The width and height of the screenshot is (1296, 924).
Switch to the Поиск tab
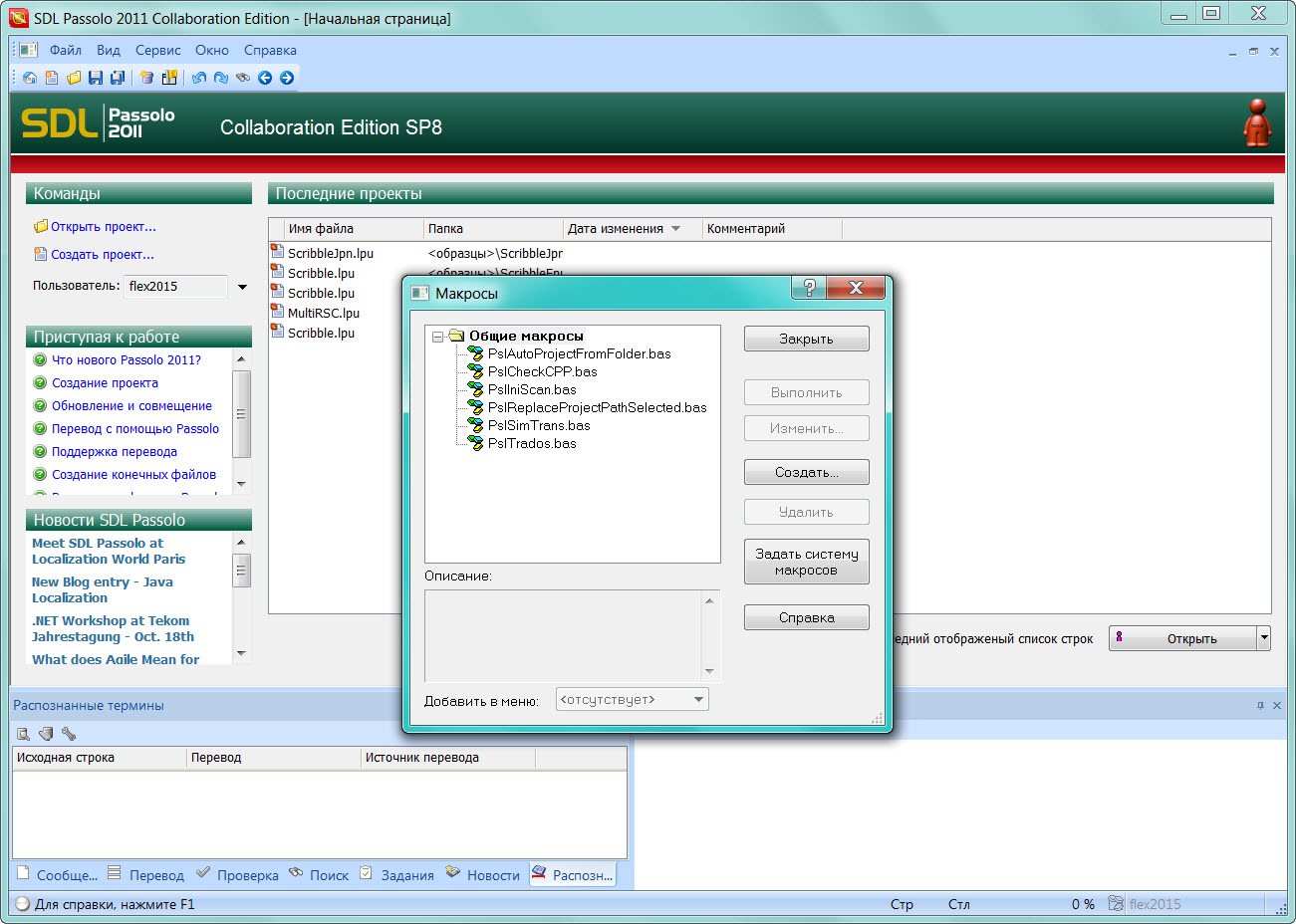pyautogui.click(x=319, y=874)
